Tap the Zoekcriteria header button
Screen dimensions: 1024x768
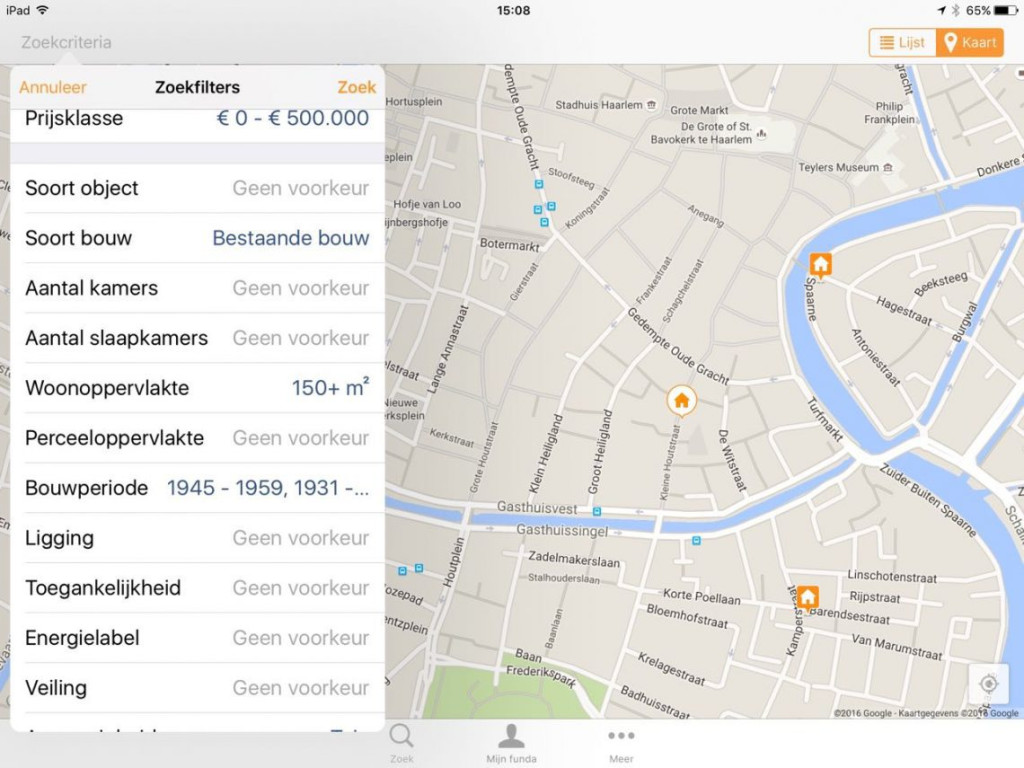click(x=66, y=42)
